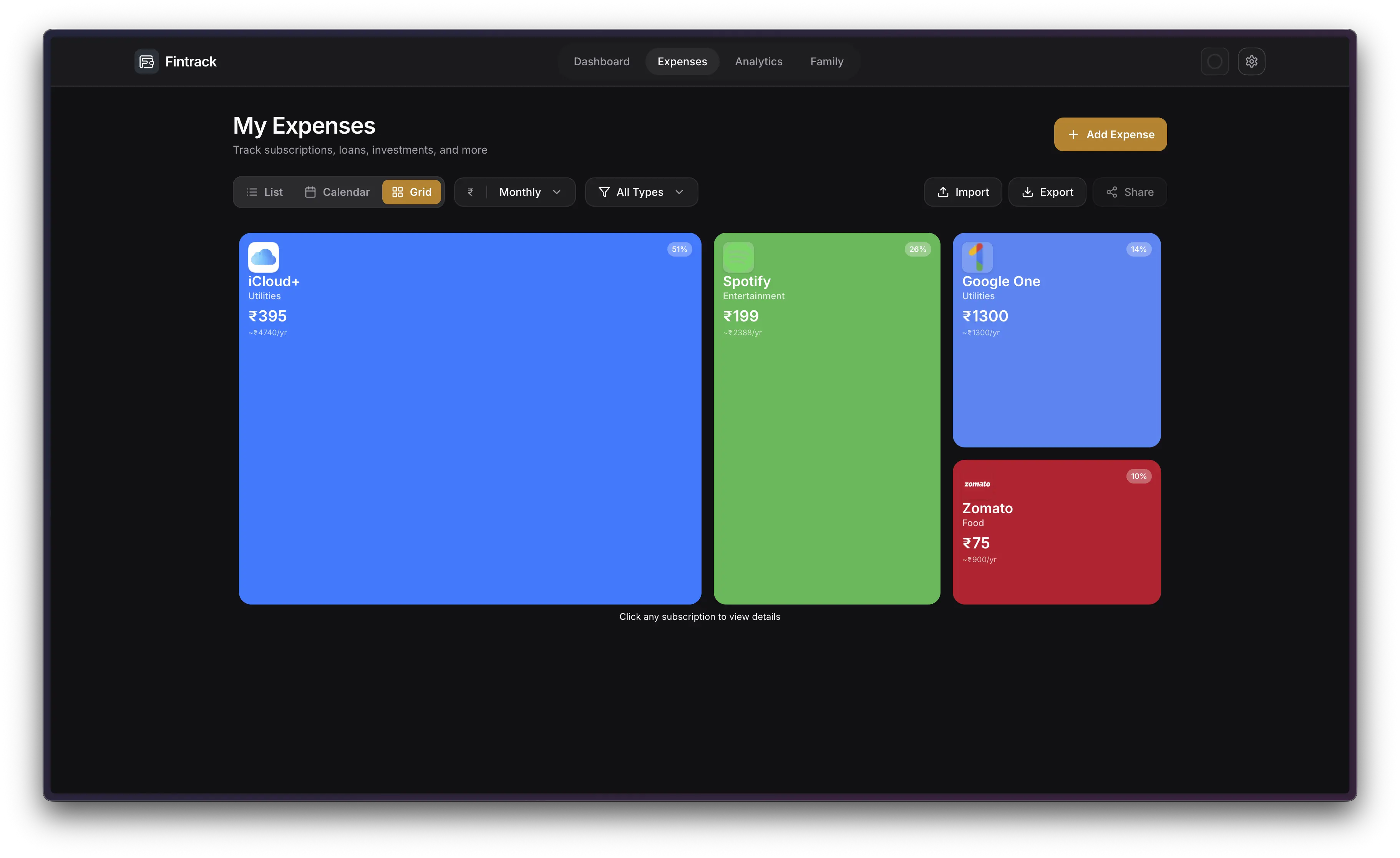This screenshot has width=1400, height=858.
Task: Open the iCloud+ subscription card
Action: pos(470,419)
